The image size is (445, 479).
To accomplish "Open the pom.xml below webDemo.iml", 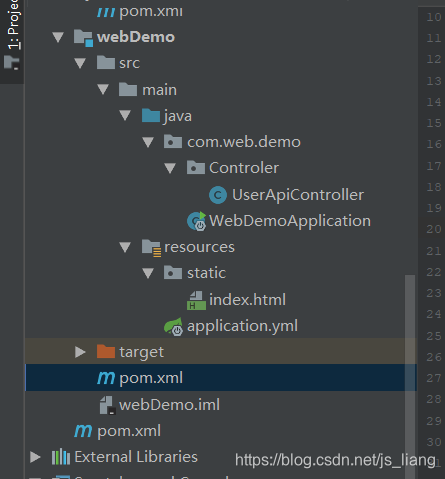I will click(x=129, y=431).
